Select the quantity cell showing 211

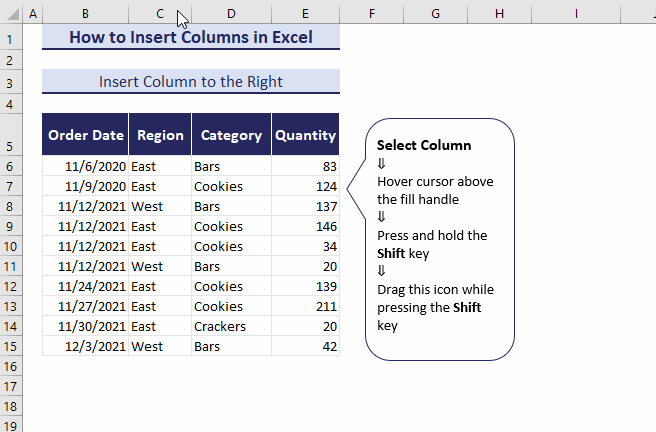click(305, 306)
